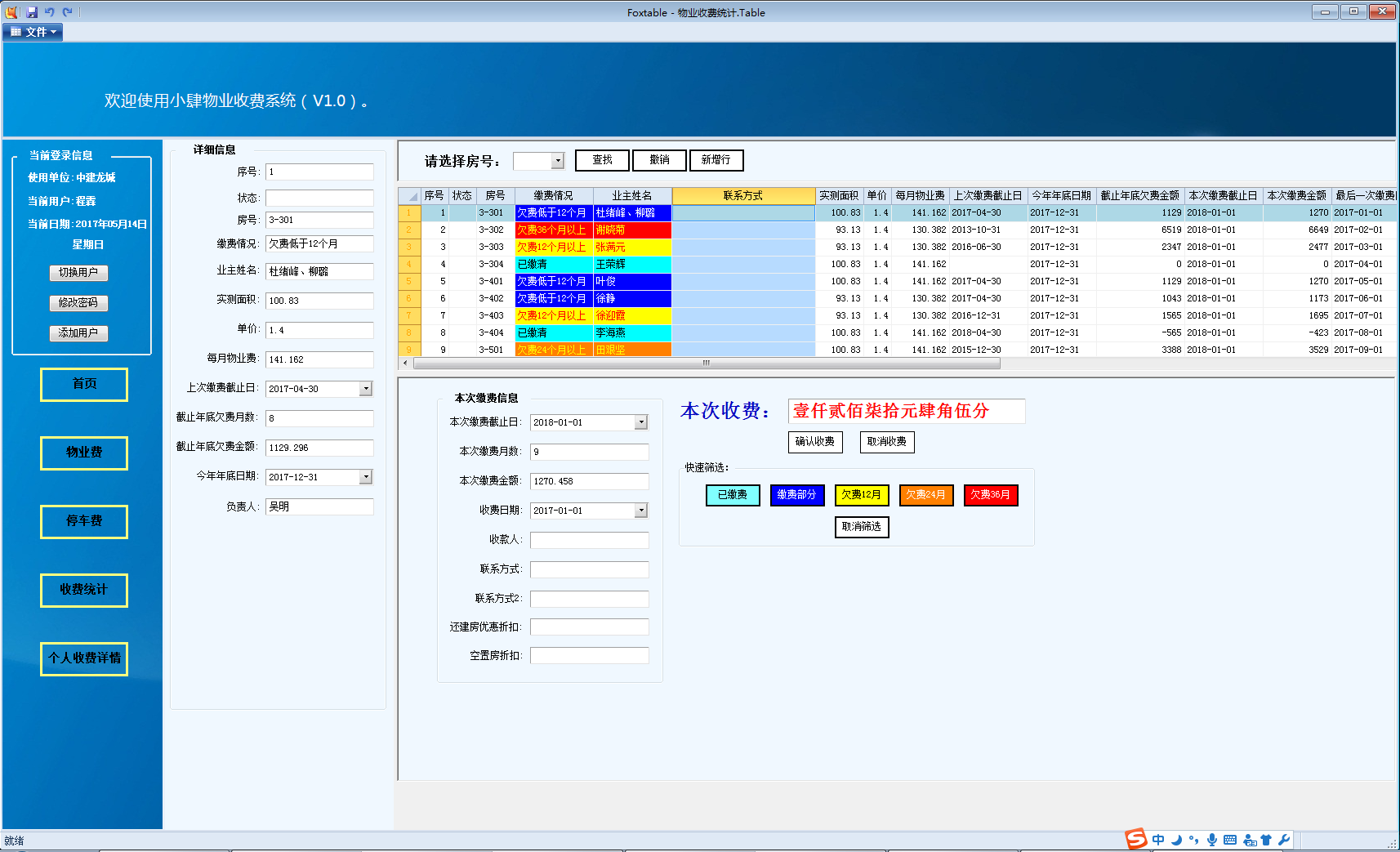This screenshot has width=1400, height=852.
Task: Click the 取消筛选 button
Action: (862, 527)
